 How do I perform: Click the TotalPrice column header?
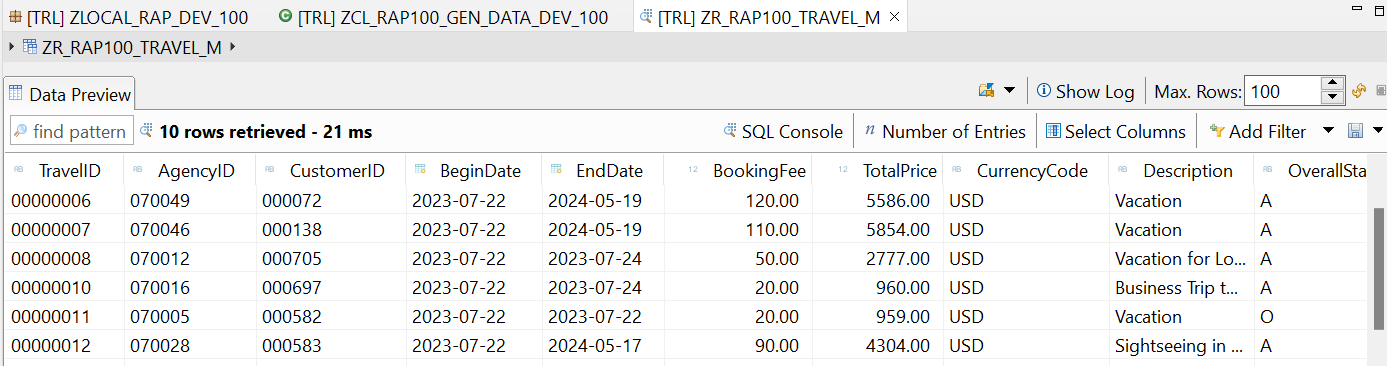[x=877, y=171]
